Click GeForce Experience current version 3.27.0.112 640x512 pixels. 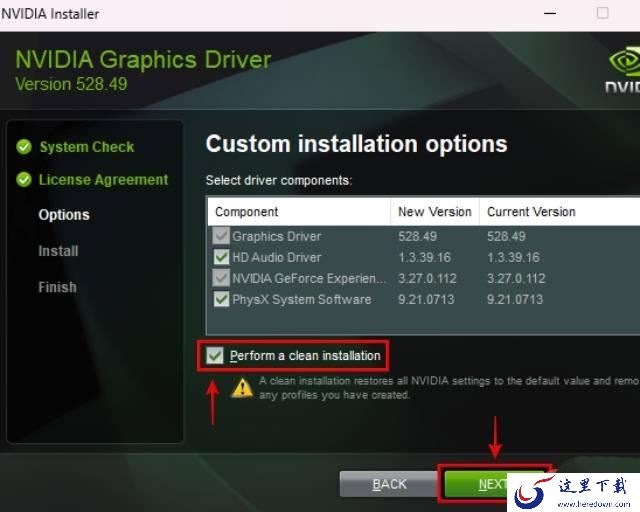click(x=516, y=278)
